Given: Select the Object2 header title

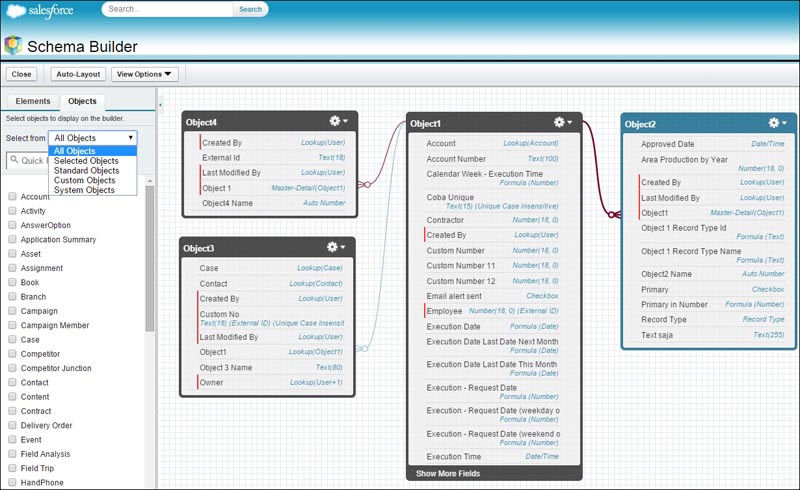Looking at the screenshot, I should [x=640, y=124].
